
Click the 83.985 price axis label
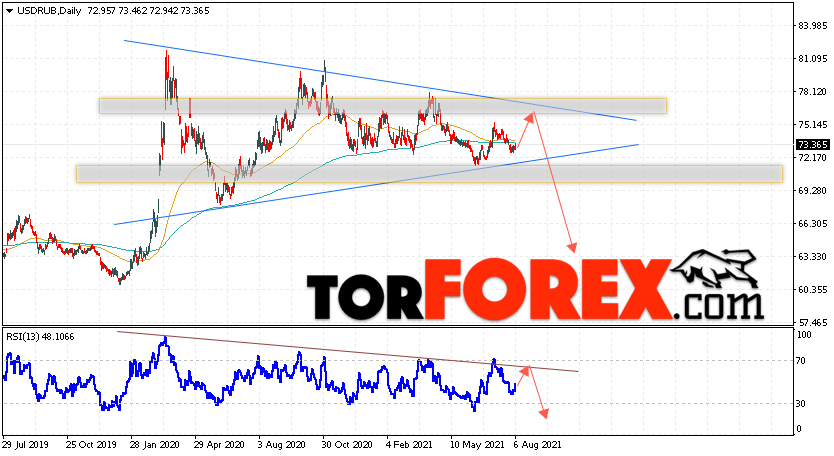coord(813,26)
